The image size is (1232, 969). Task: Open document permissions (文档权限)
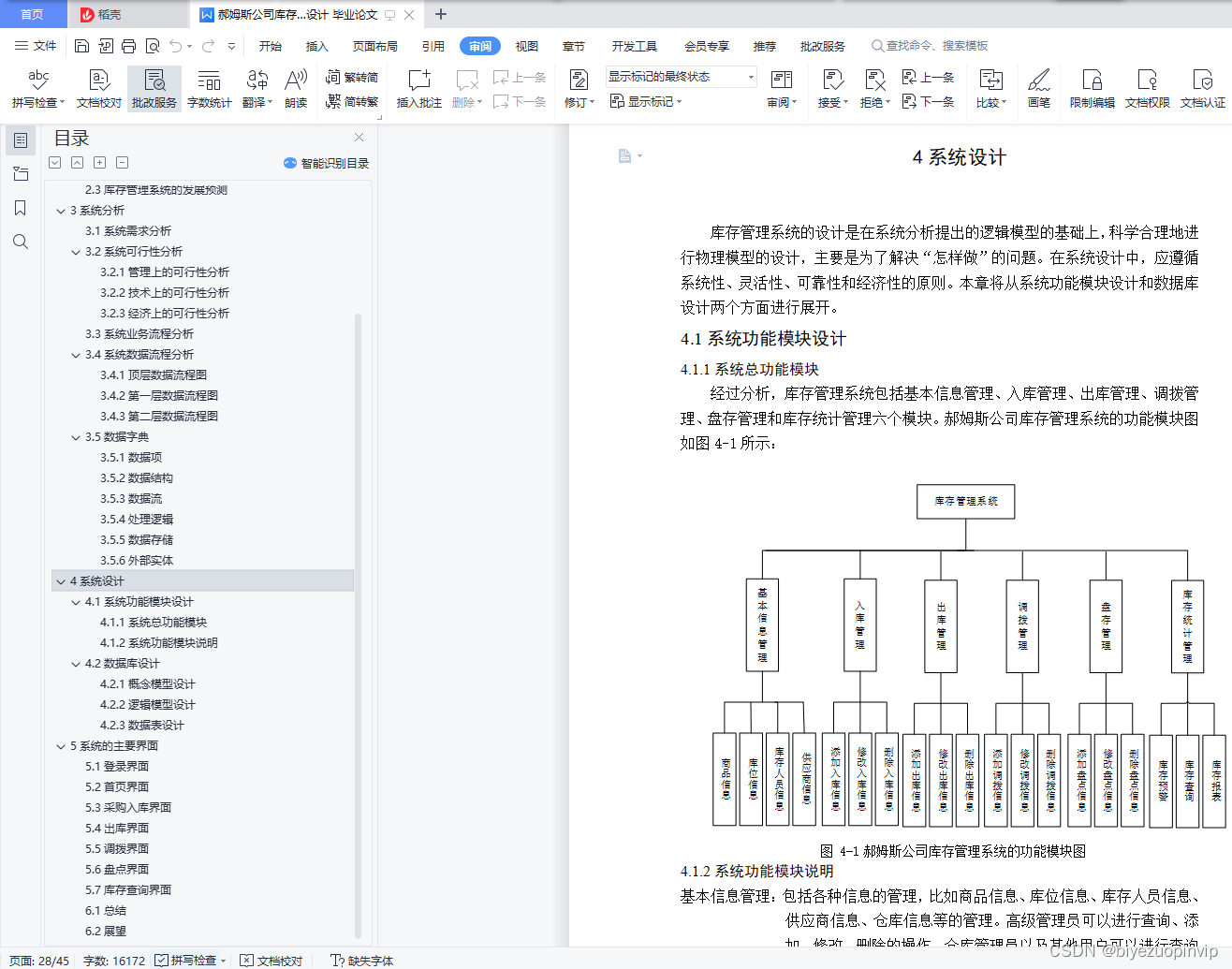click(1147, 89)
